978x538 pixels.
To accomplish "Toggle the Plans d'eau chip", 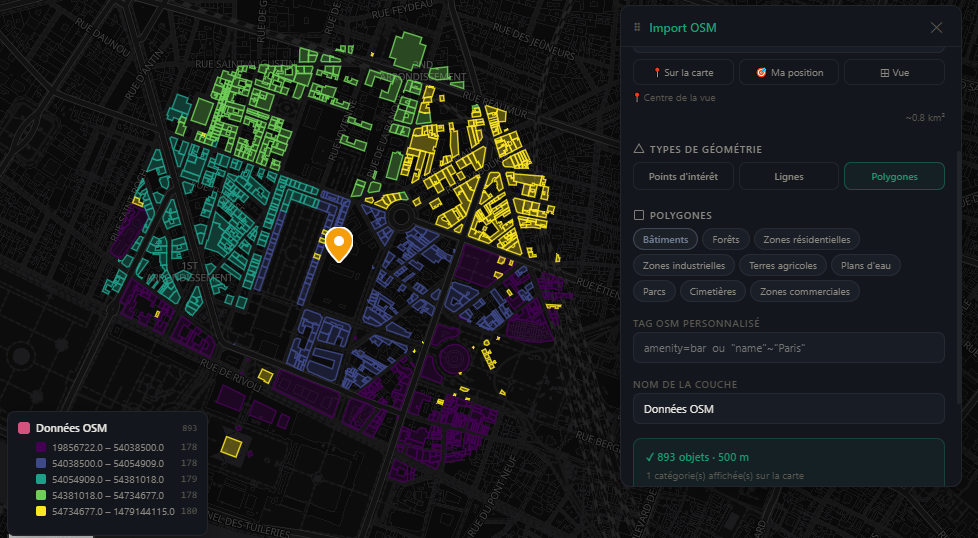I will click(x=866, y=266).
